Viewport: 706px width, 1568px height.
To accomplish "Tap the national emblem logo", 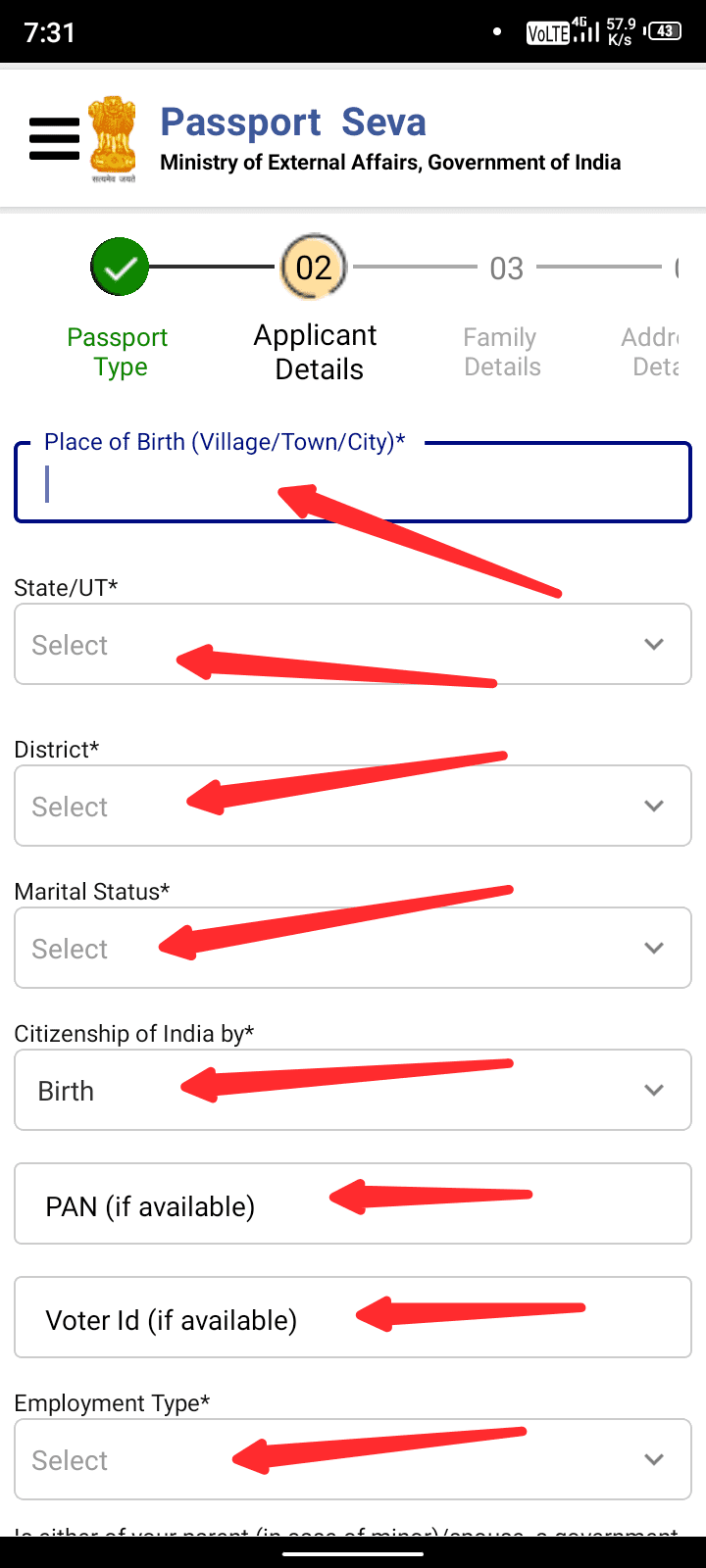I will [113, 138].
